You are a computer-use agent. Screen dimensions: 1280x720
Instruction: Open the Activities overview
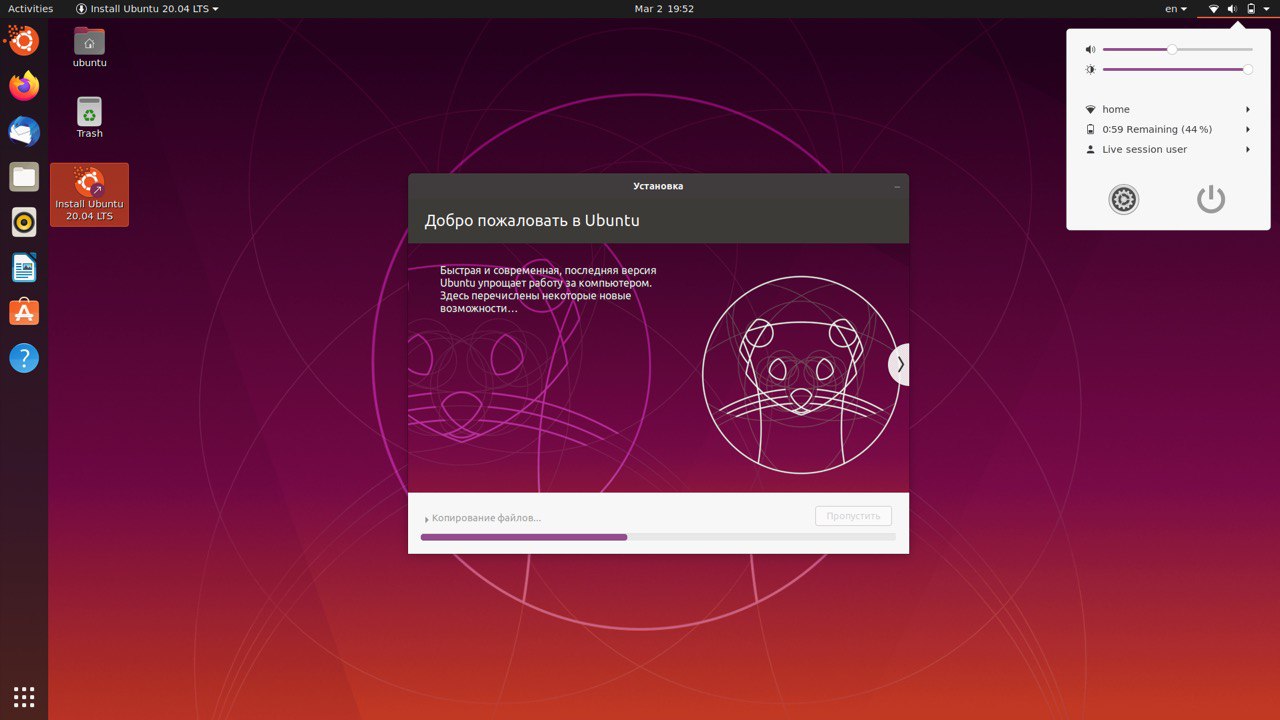tap(30, 9)
